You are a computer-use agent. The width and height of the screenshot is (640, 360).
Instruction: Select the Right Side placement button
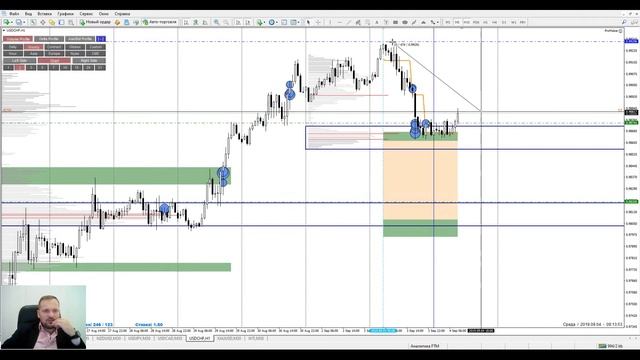89,60
